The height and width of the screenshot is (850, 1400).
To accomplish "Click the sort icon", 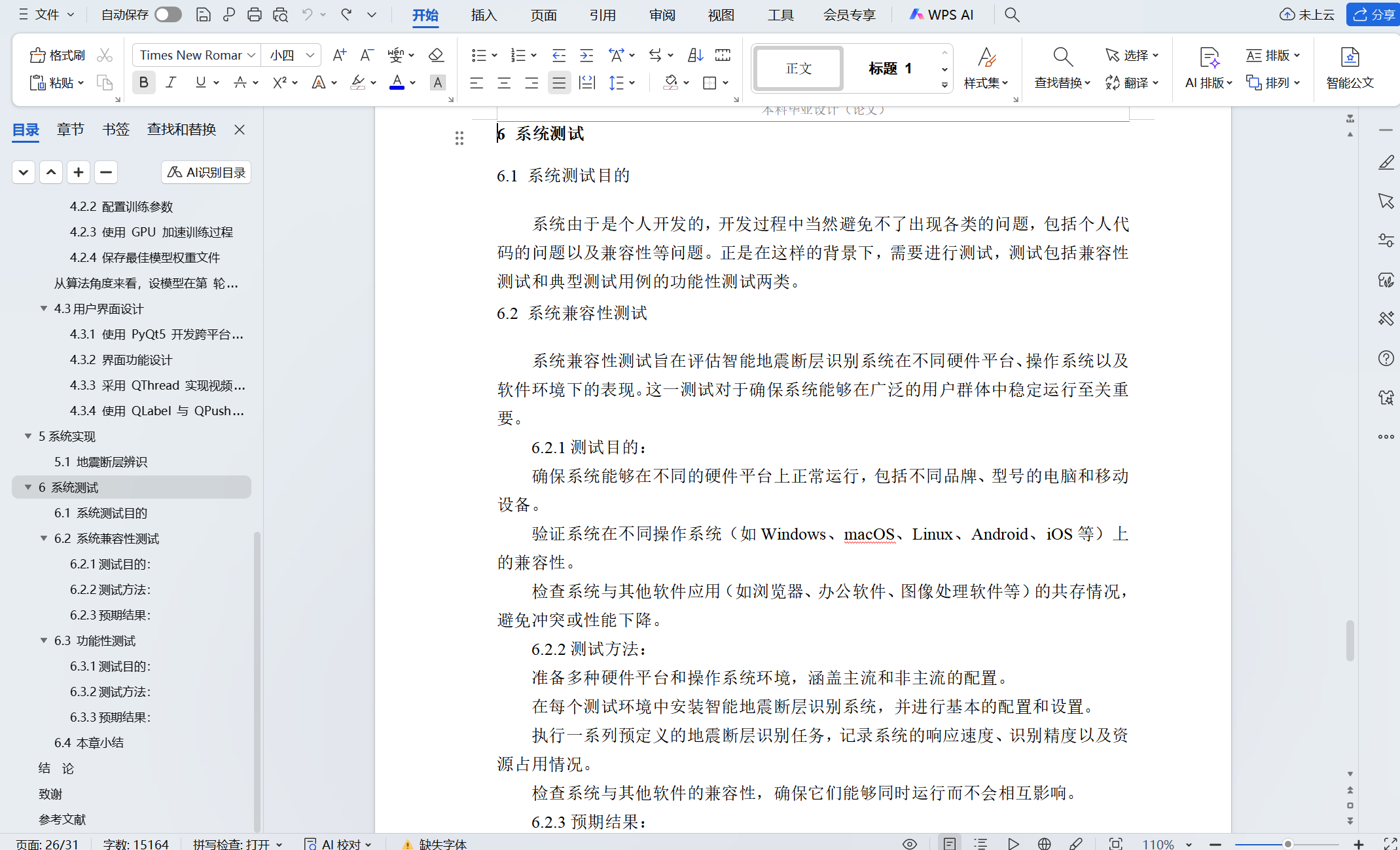I will click(x=695, y=55).
